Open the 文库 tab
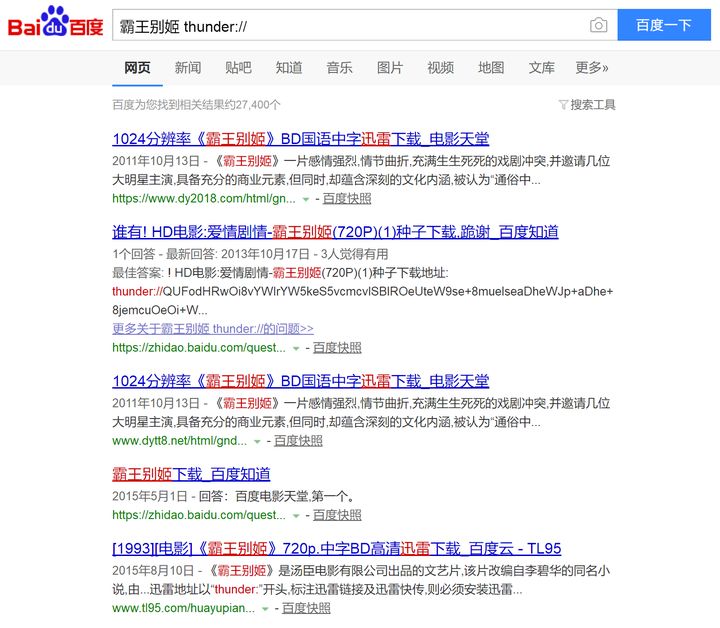Viewport: 720px width, 628px height. coord(541,67)
